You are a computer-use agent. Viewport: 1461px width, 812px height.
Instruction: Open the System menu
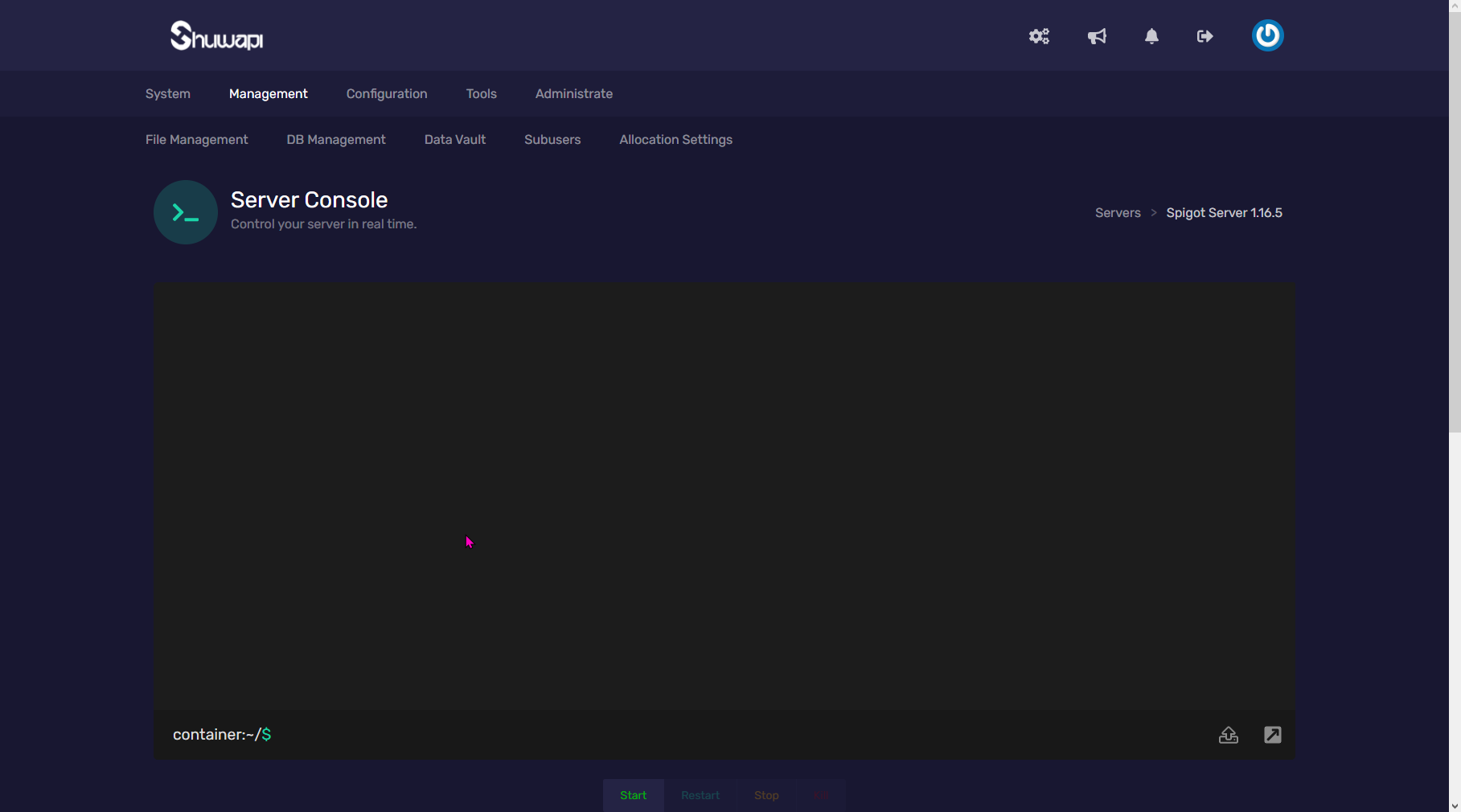(x=167, y=94)
